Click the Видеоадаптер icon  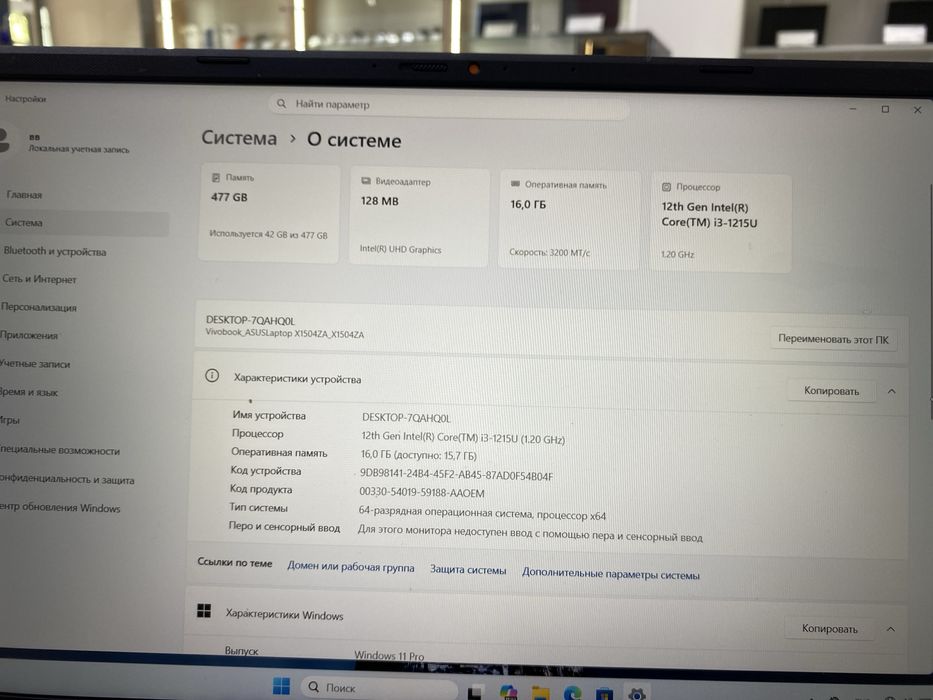click(x=366, y=181)
